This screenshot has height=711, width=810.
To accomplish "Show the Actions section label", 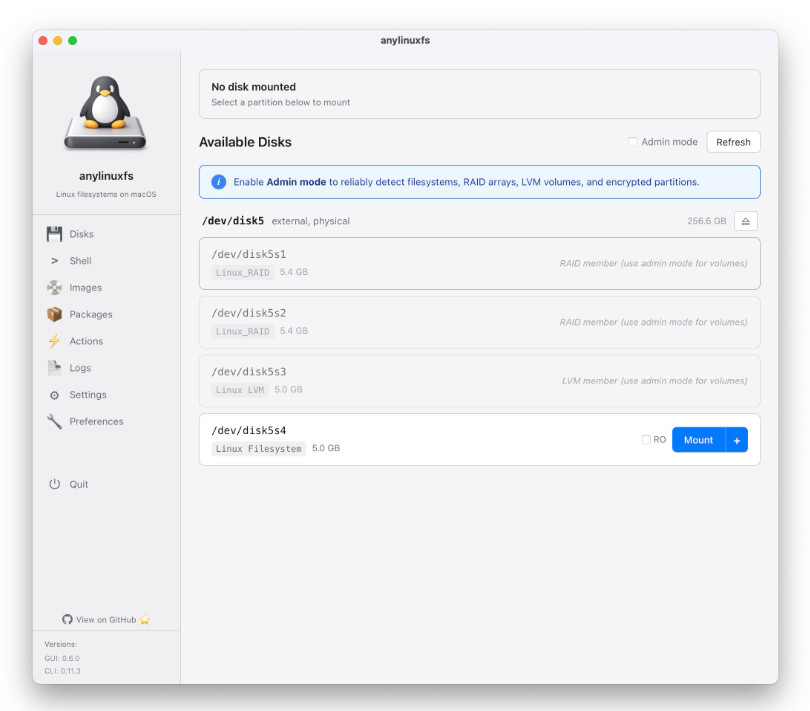I will (86, 341).
